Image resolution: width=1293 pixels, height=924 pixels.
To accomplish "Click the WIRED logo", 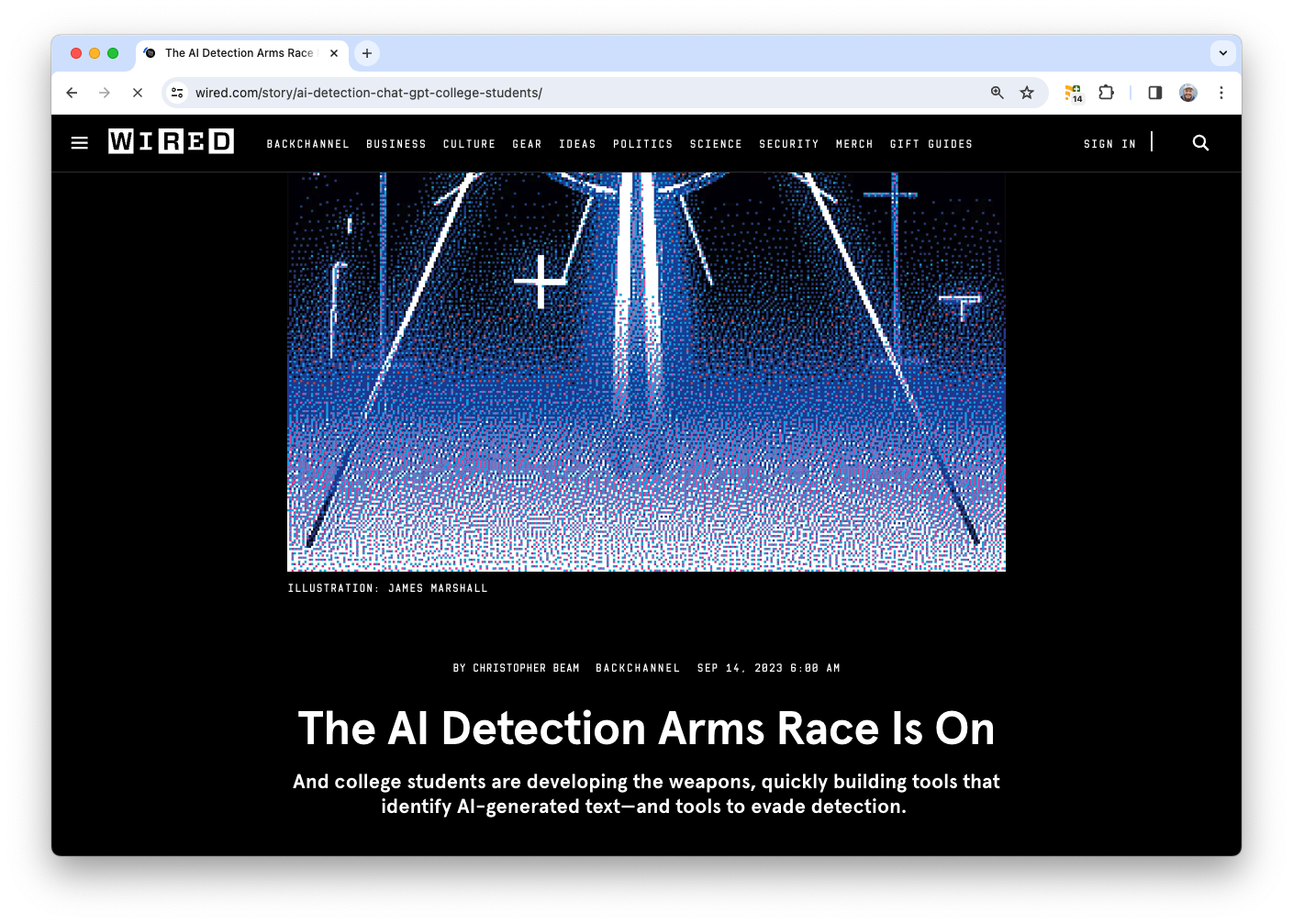I will click(171, 140).
